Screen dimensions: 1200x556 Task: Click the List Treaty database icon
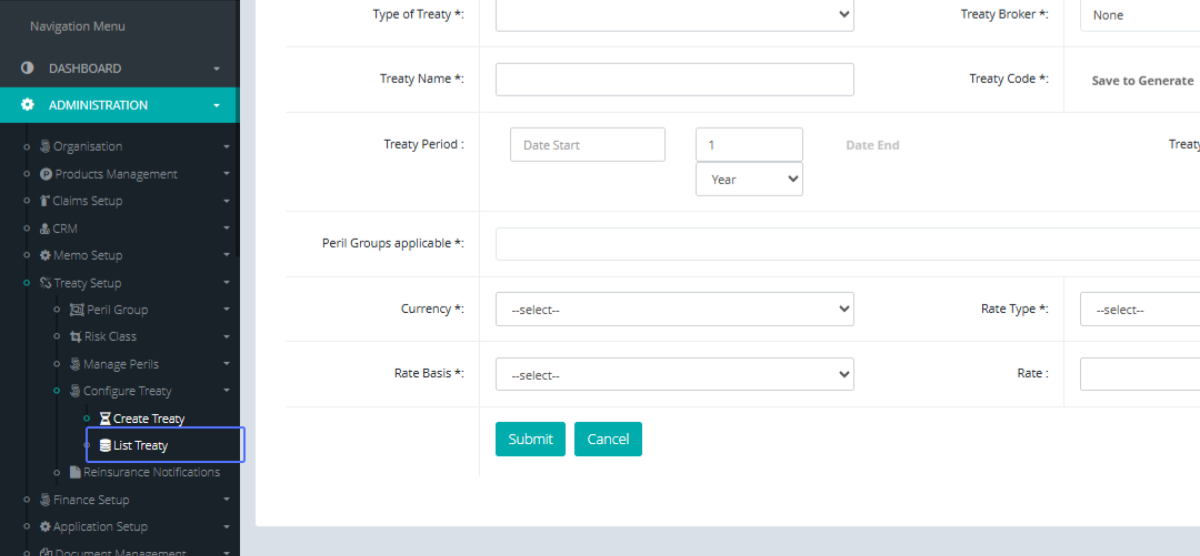(x=105, y=446)
